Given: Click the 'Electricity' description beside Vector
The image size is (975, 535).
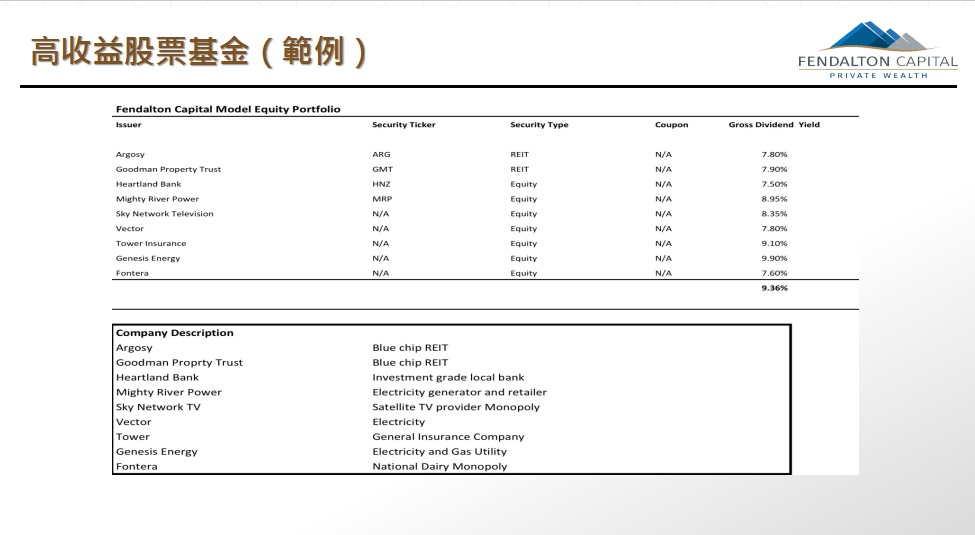Looking at the screenshot, I should [x=399, y=422].
